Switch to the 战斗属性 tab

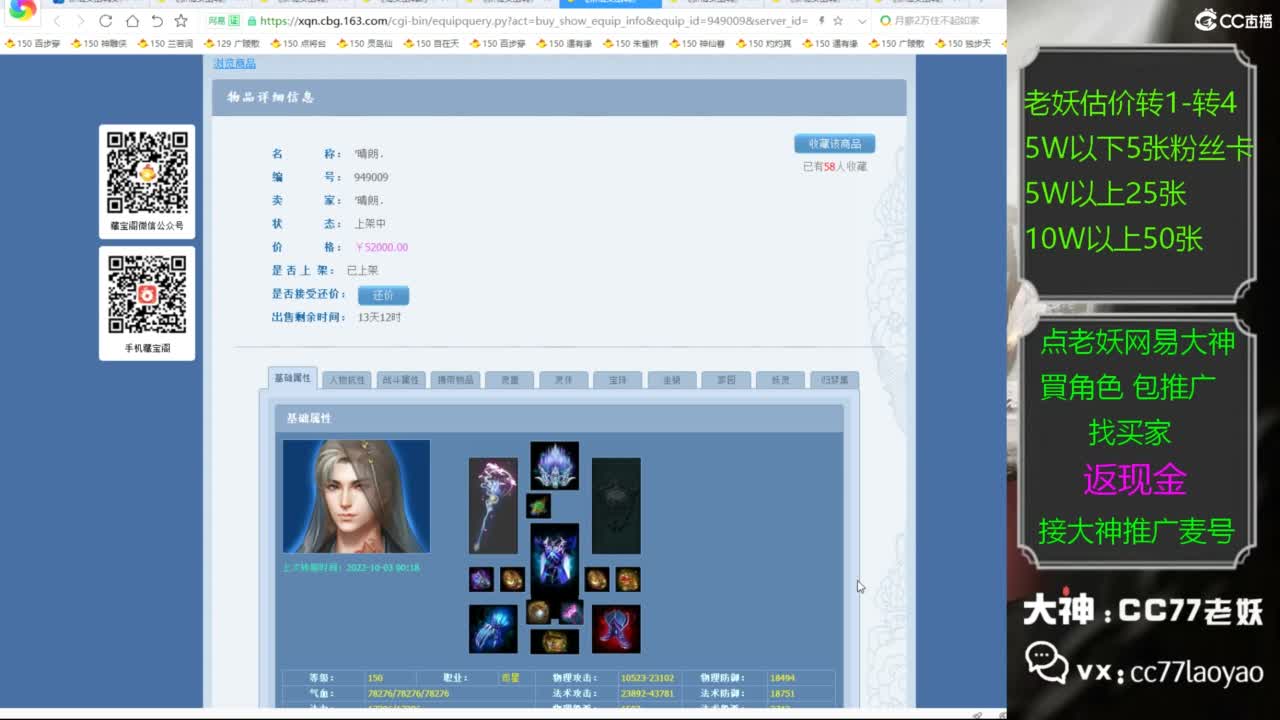[400, 380]
